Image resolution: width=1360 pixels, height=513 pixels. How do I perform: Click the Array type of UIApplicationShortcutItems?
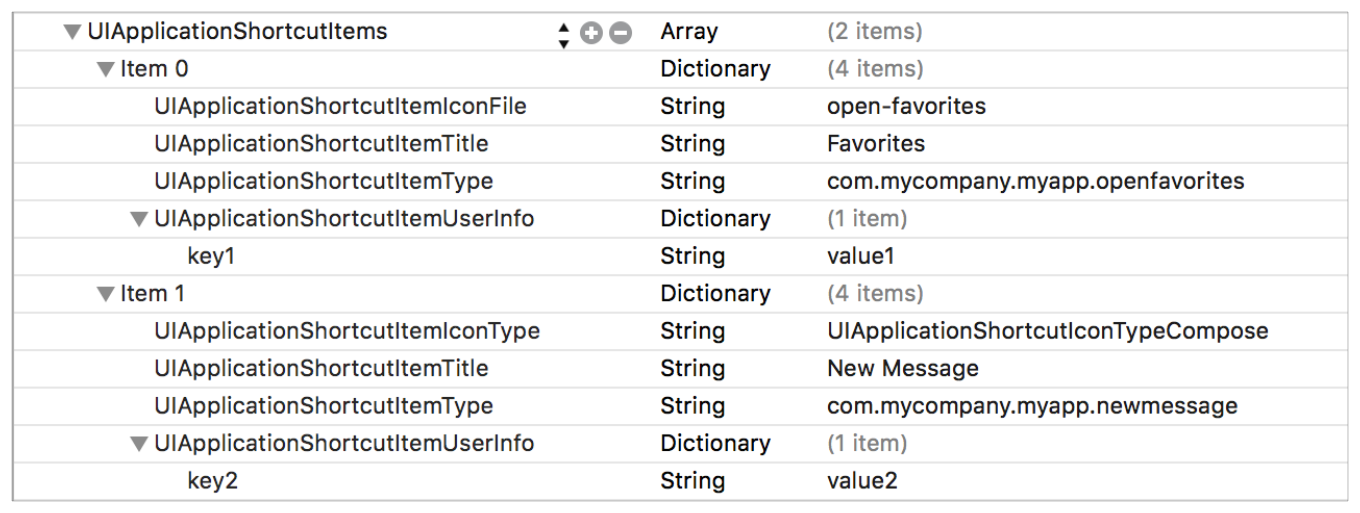[x=687, y=32]
